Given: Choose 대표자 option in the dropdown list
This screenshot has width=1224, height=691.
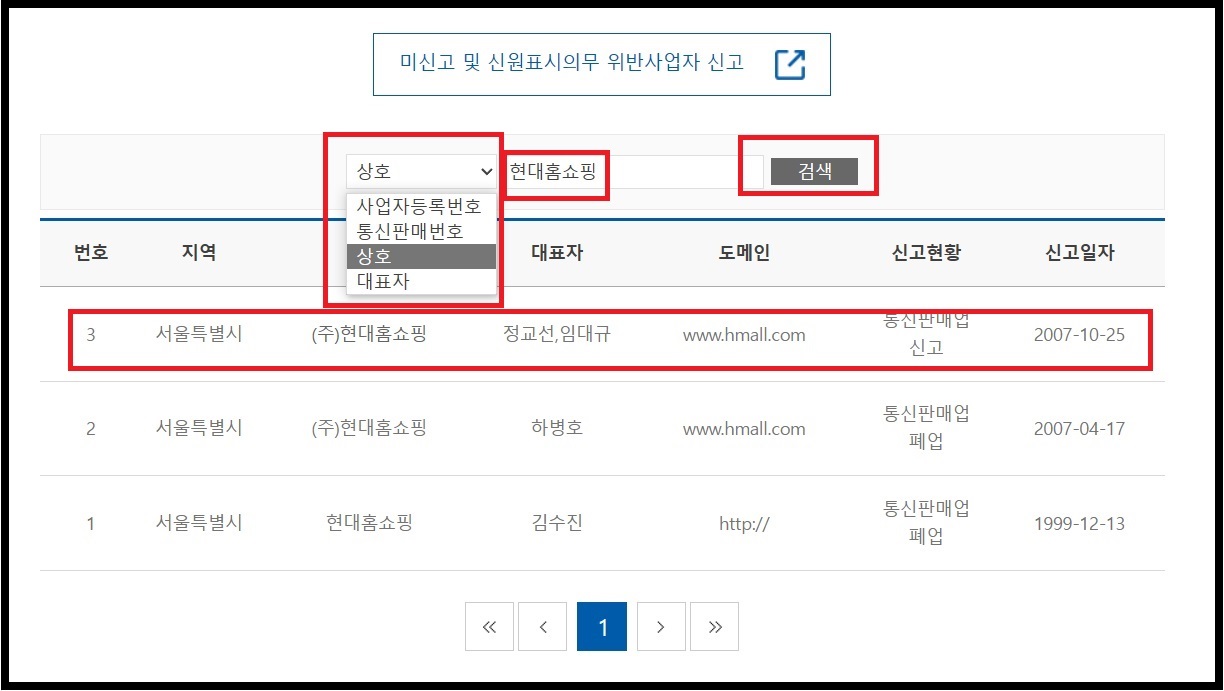Looking at the screenshot, I should [422, 281].
